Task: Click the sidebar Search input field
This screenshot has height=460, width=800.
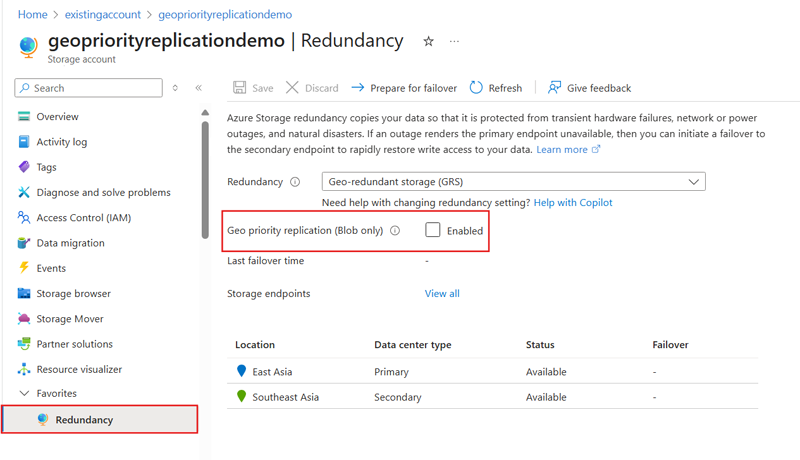Action: (x=89, y=88)
